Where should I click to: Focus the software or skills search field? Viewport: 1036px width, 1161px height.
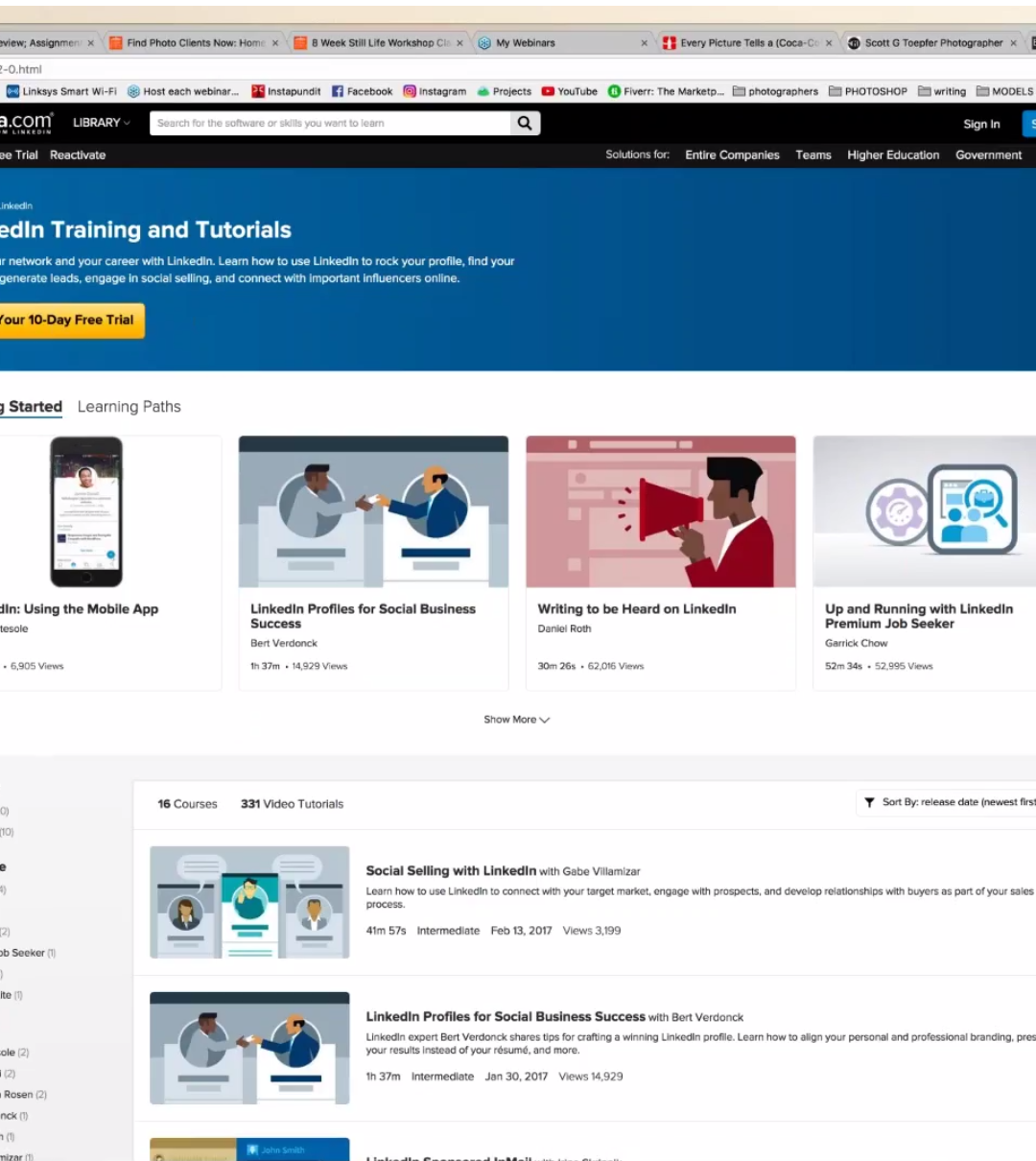[x=330, y=123]
